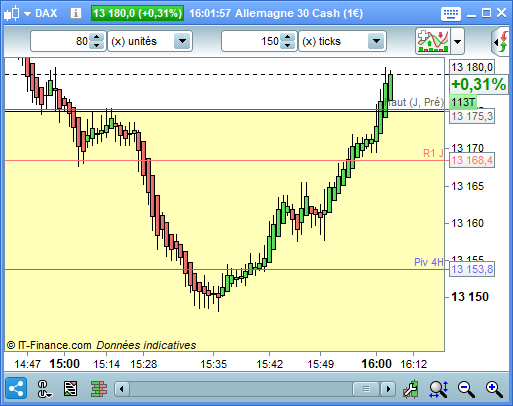Open chart style dropdown arrow beside DAX
Image resolution: width=513 pixels, height=406 pixels.
click(28, 14)
